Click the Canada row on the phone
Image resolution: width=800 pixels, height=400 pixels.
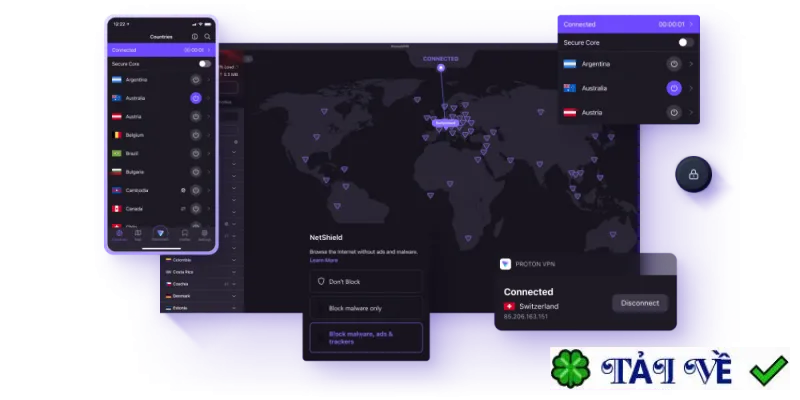(x=161, y=209)
